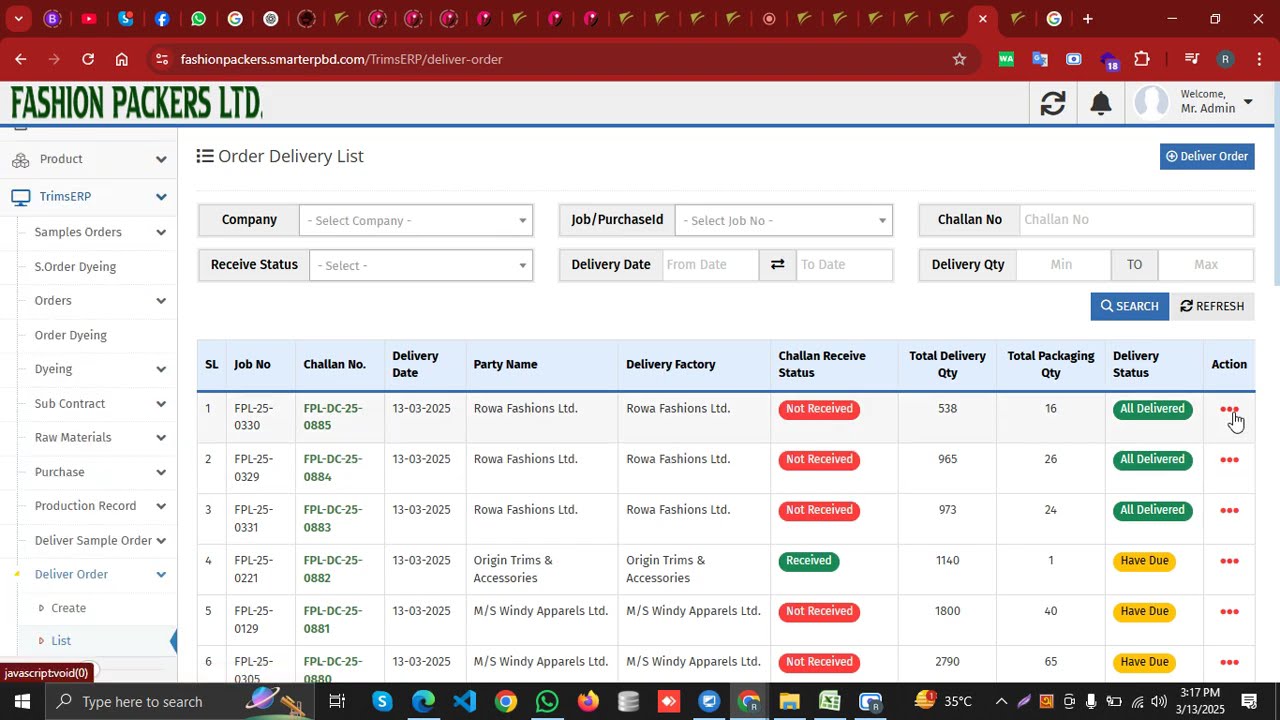Click the date range swap icon
Image resolution: width=1280 pixels, height=720 pixels.
(777, 265)
